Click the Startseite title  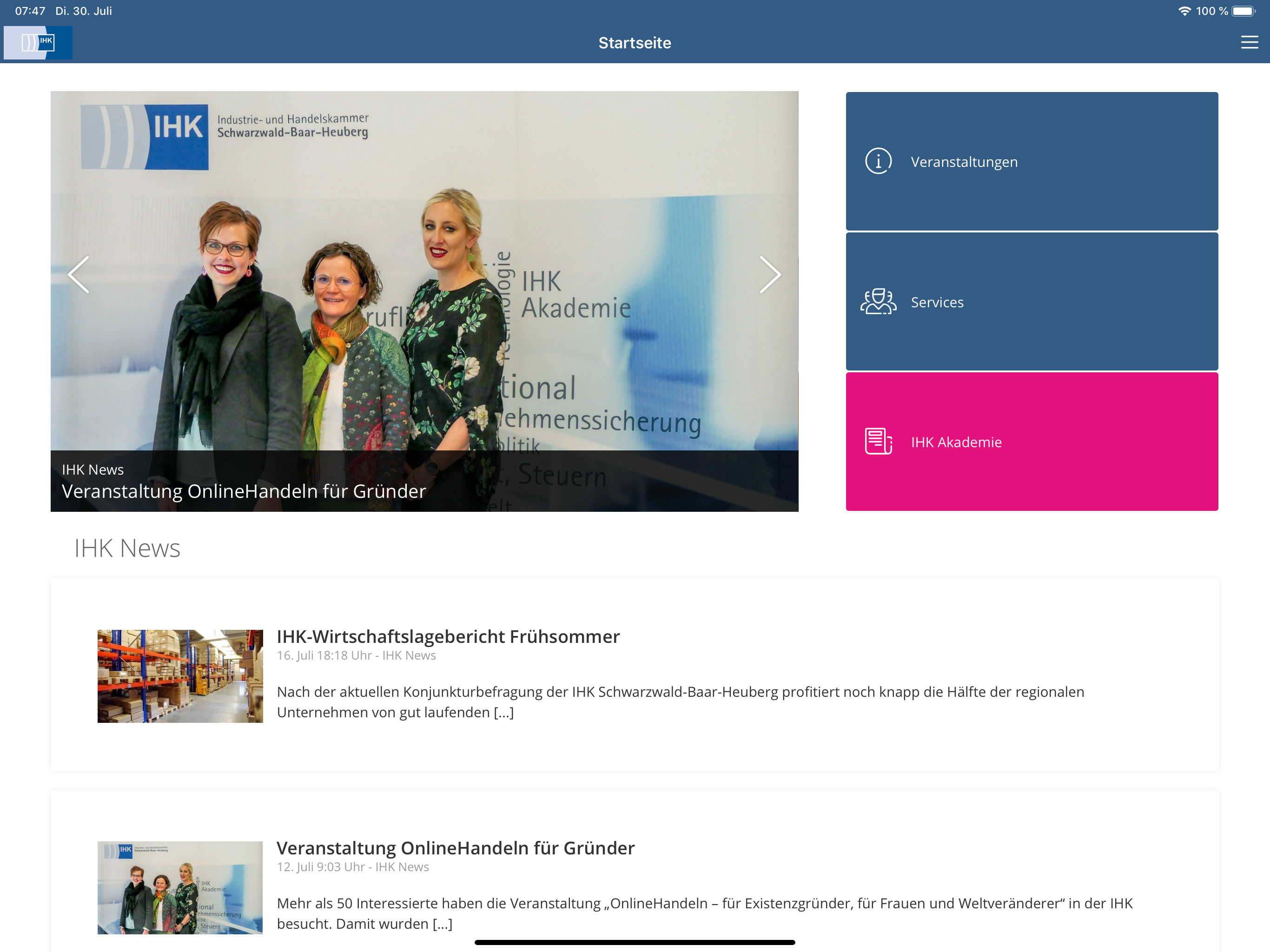click(635, 43)
